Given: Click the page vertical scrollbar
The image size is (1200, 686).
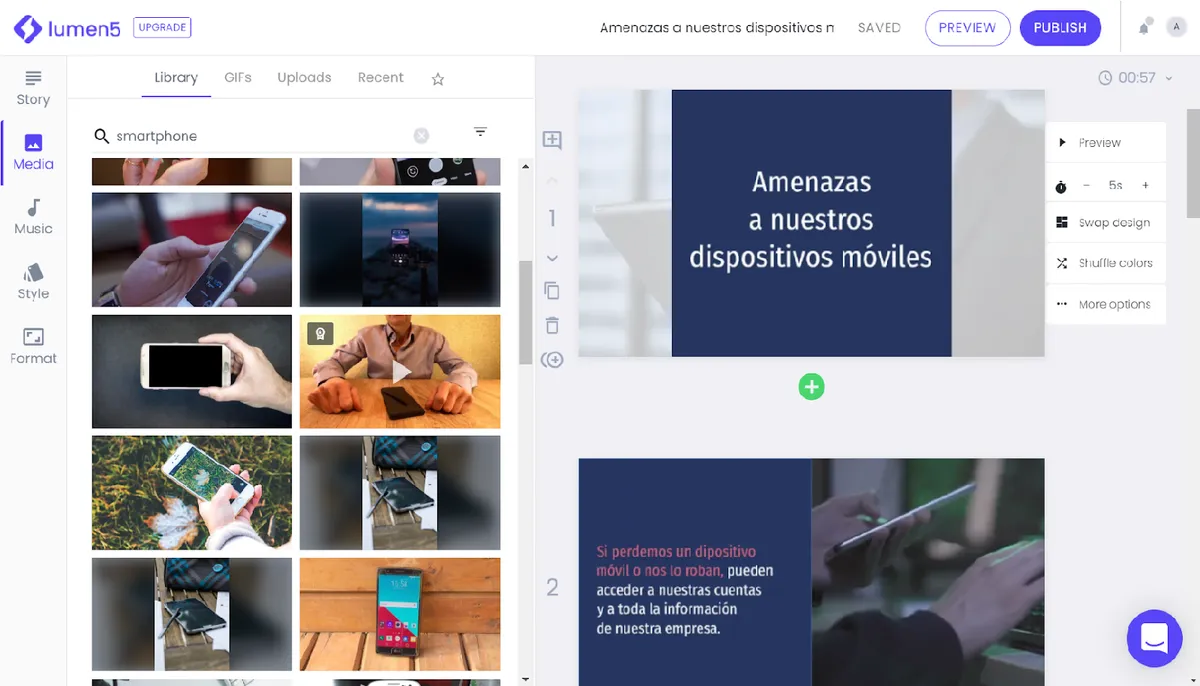Looking at the screenshot, I should tap(1193, 163).
